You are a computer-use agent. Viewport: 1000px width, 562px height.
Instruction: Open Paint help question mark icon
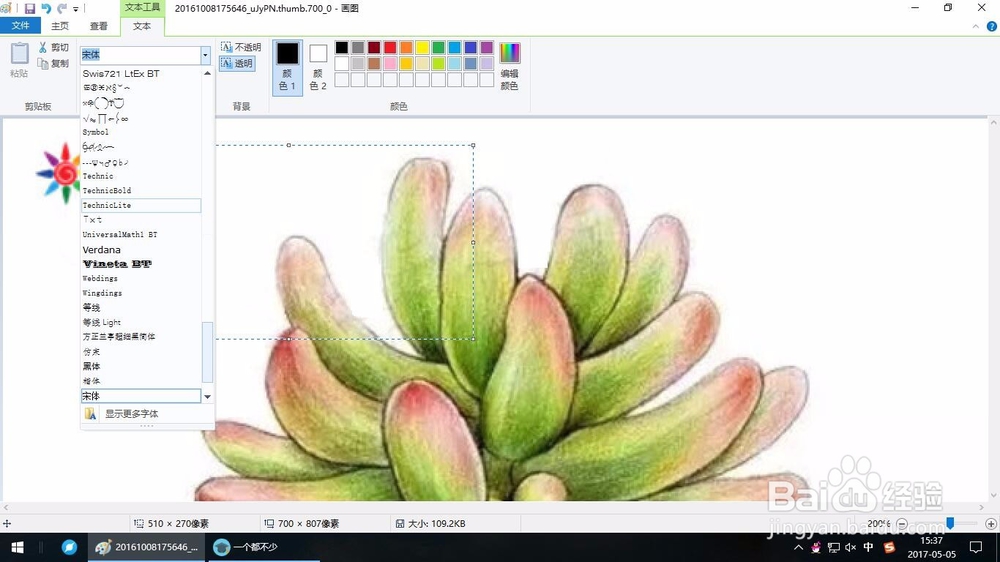tap(992, 26)
